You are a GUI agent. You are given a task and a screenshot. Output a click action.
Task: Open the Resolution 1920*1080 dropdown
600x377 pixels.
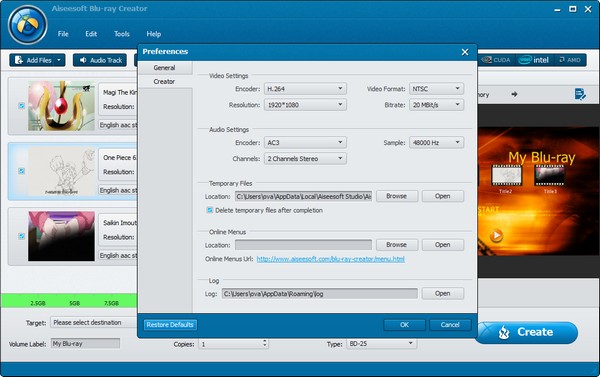[305, 105]
